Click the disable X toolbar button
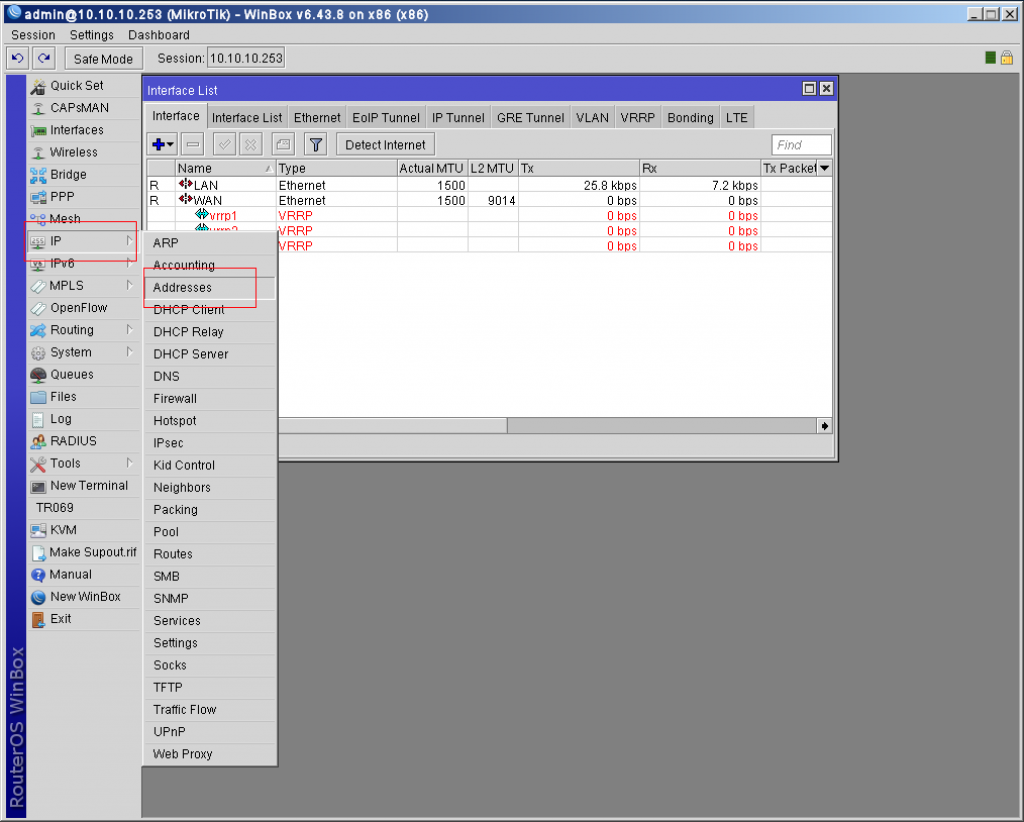The image size is (1024, 822). point(251,144)
